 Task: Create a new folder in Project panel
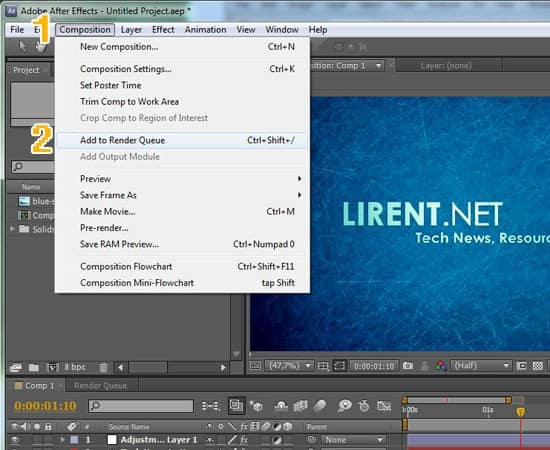34,368
